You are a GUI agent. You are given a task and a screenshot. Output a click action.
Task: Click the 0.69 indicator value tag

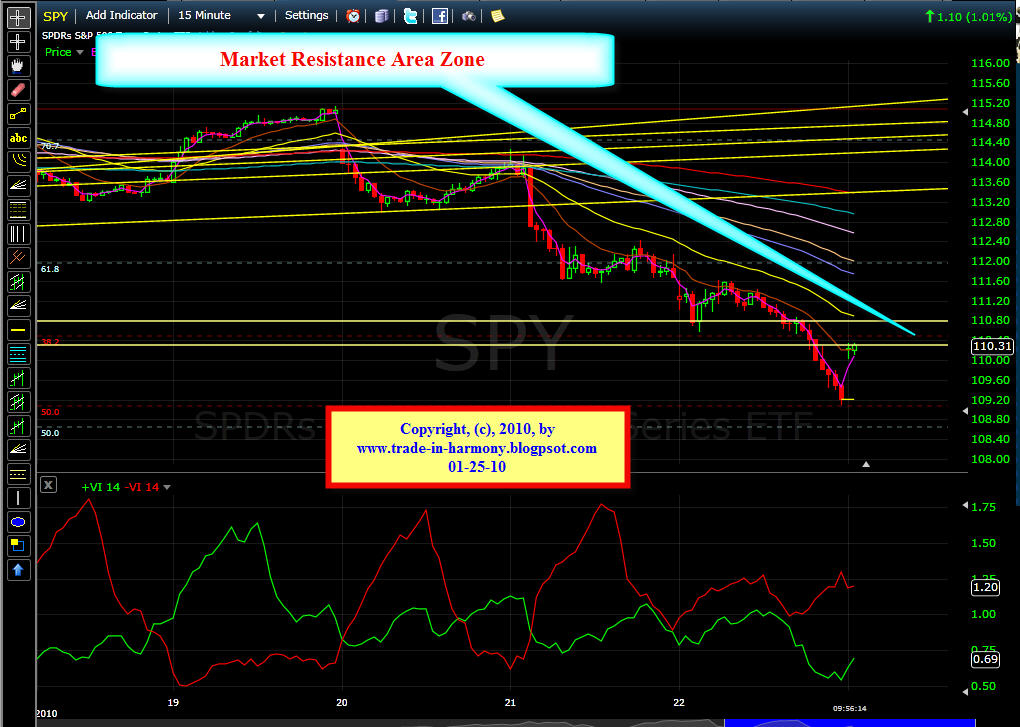point(985,659)
